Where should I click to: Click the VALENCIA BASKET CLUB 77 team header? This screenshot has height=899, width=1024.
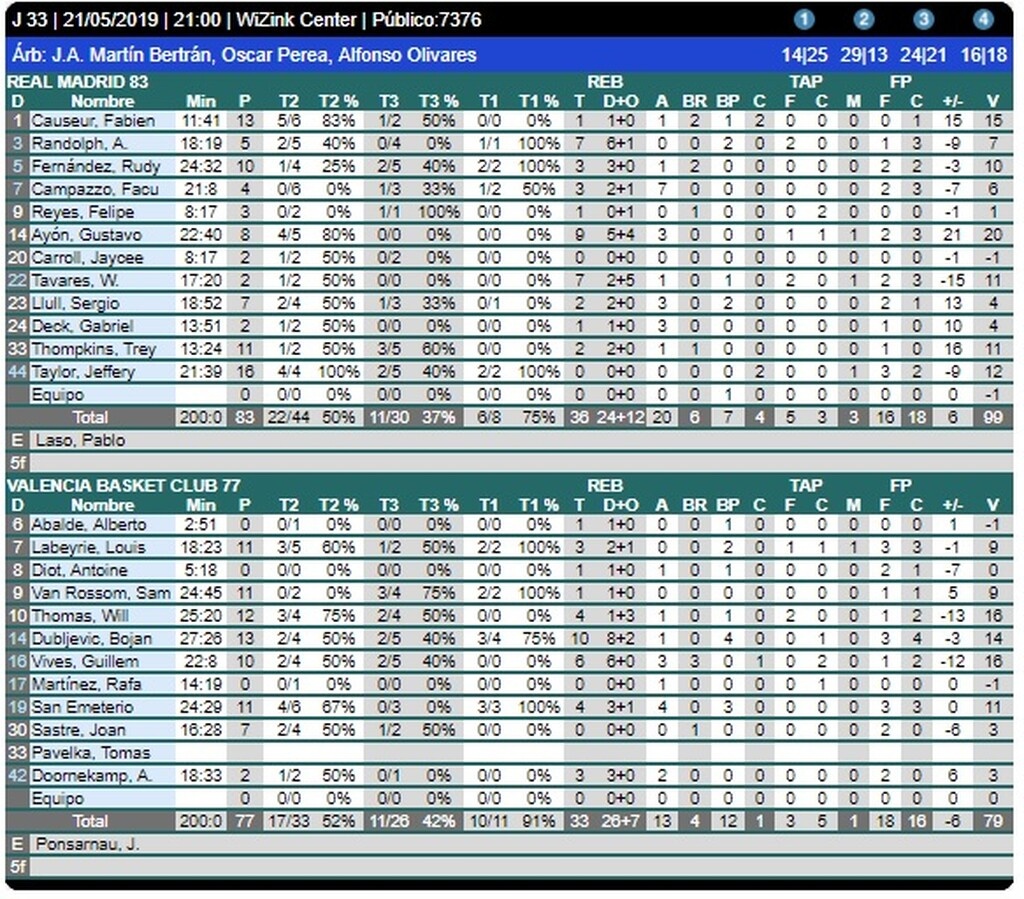pos(123,486)
